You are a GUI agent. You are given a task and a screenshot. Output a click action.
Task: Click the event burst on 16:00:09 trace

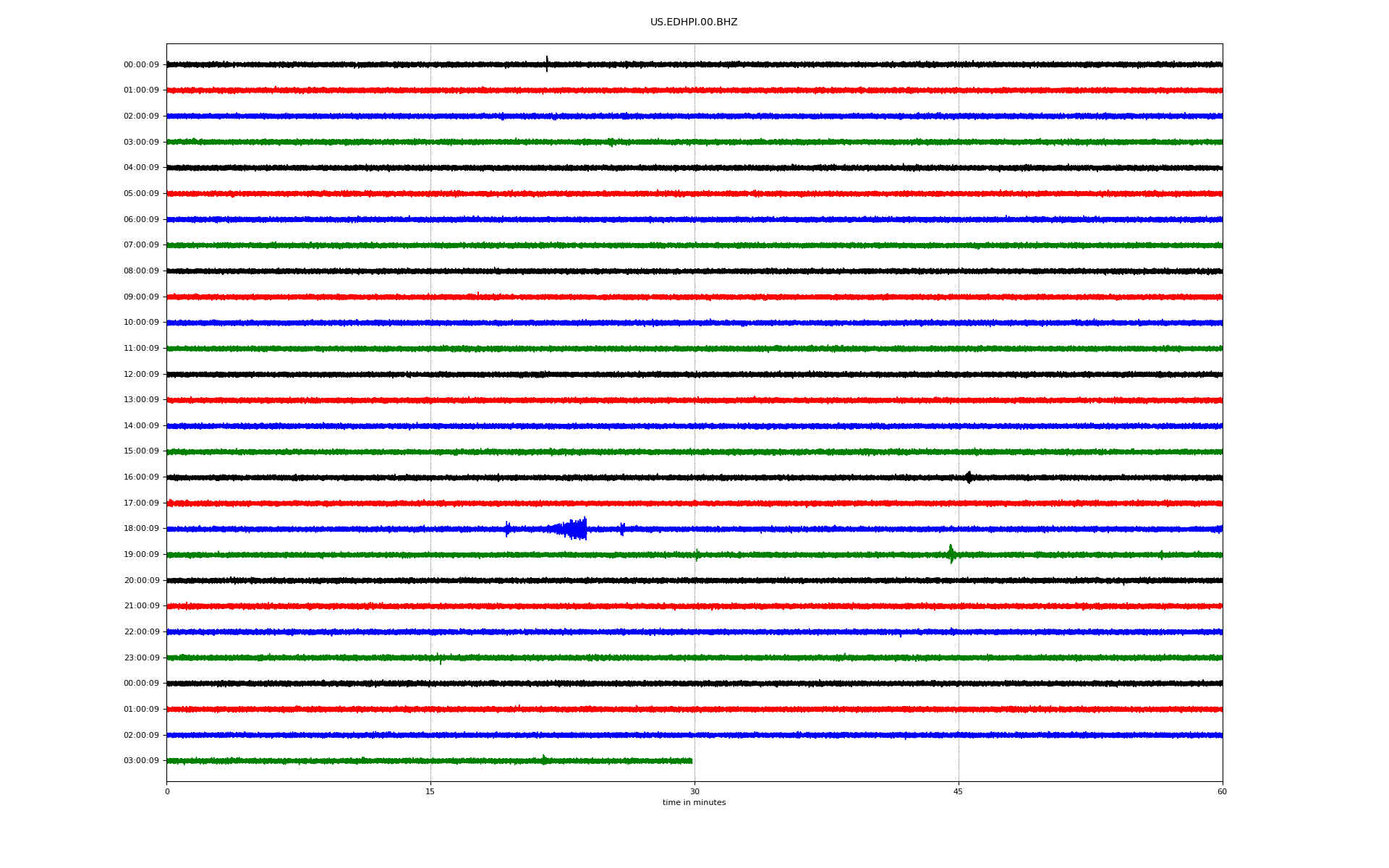click(969, 477)
